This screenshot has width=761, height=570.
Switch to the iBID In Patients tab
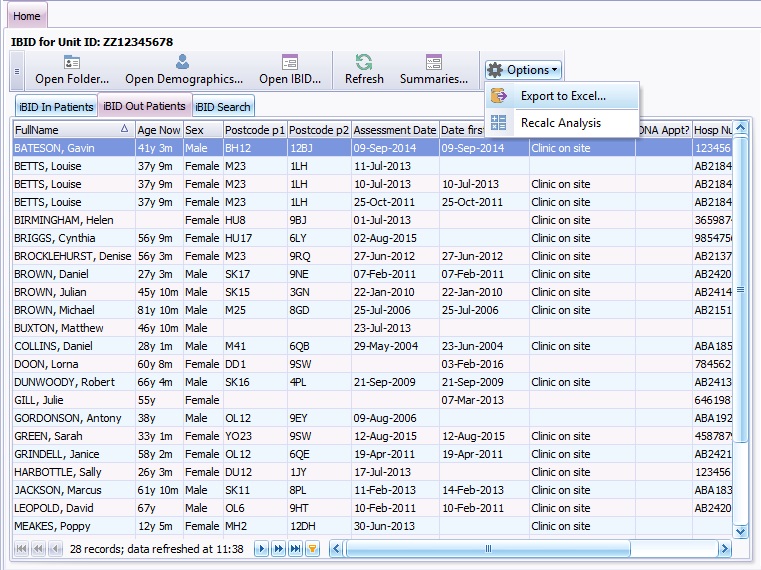56,107
